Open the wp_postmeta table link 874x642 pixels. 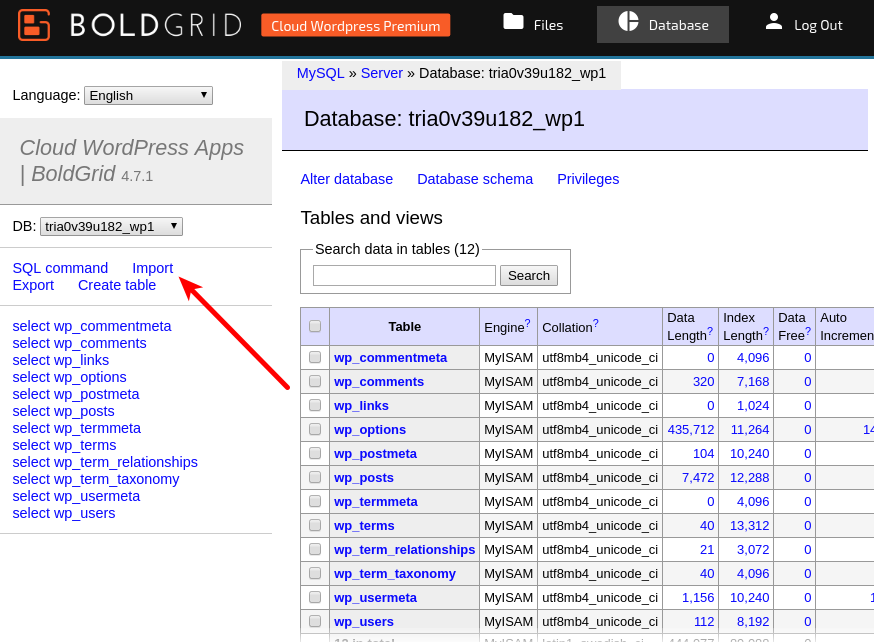click(375, 454)
